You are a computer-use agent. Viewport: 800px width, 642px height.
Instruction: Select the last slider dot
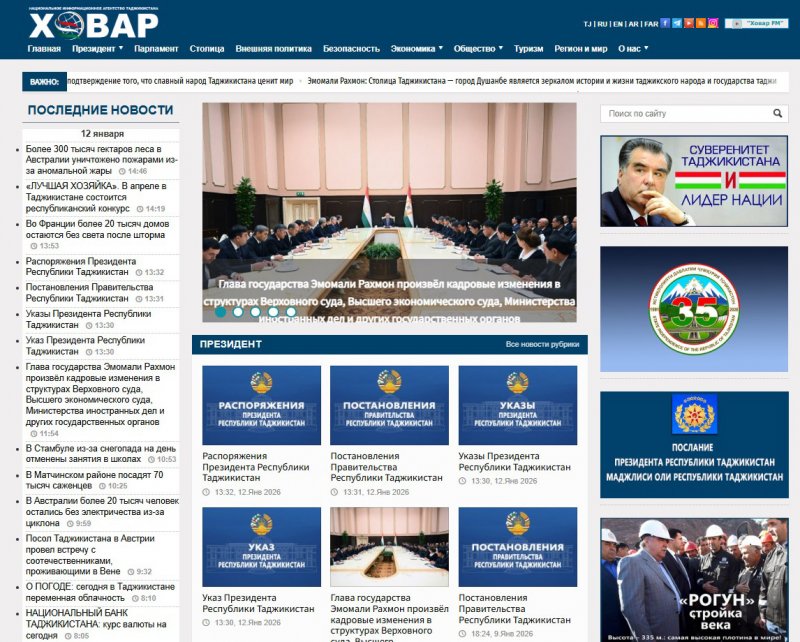[291, 311]
